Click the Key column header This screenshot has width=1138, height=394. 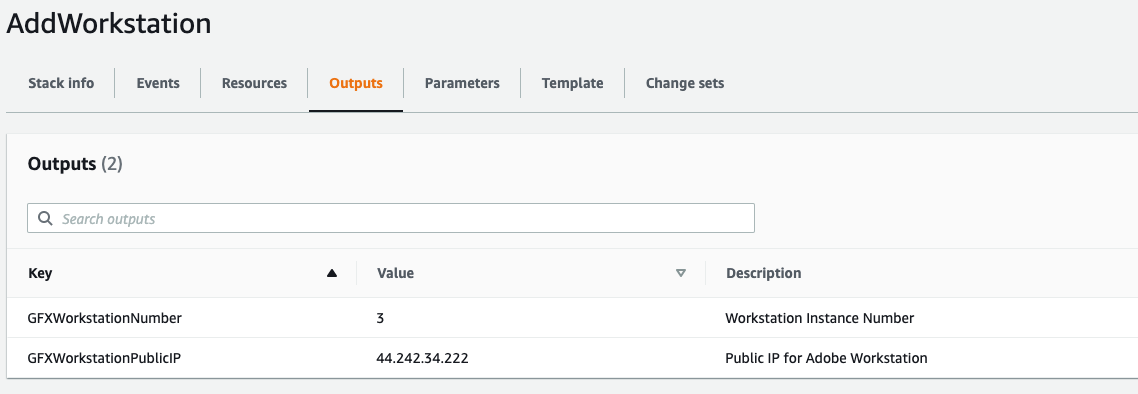click(x=40, y=274)
